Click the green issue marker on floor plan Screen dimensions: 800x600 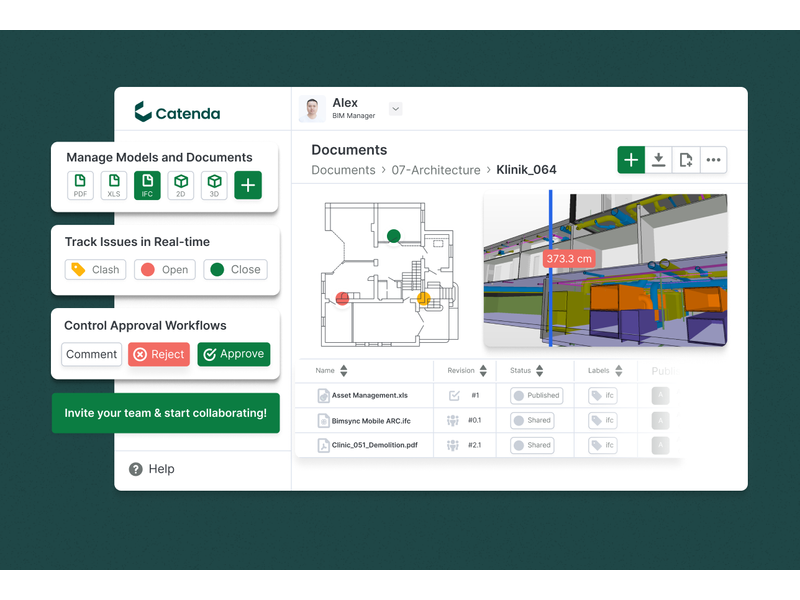point(394,236)
